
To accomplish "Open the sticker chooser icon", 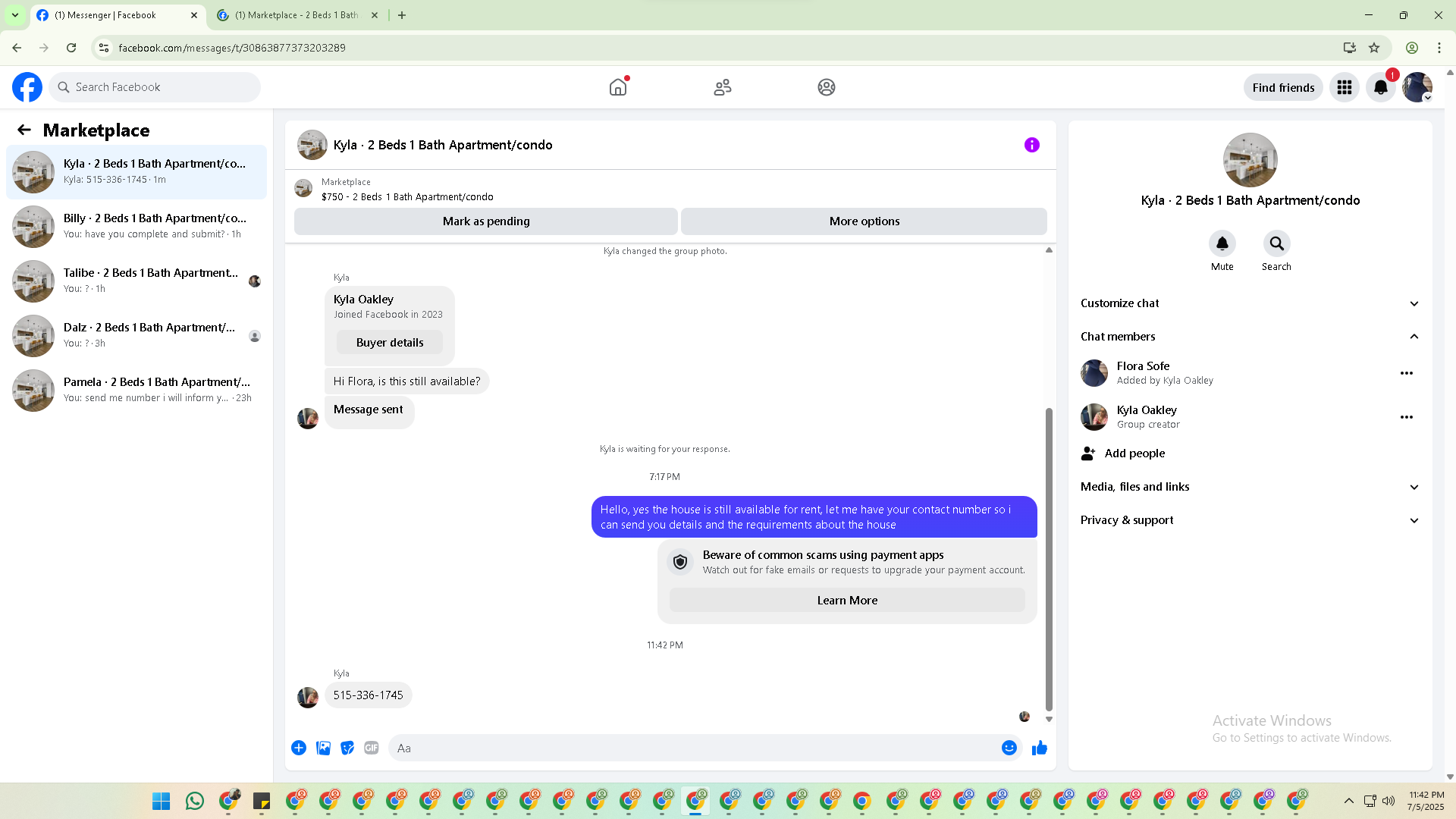I will pyautogui.click(x=347, y=748).
